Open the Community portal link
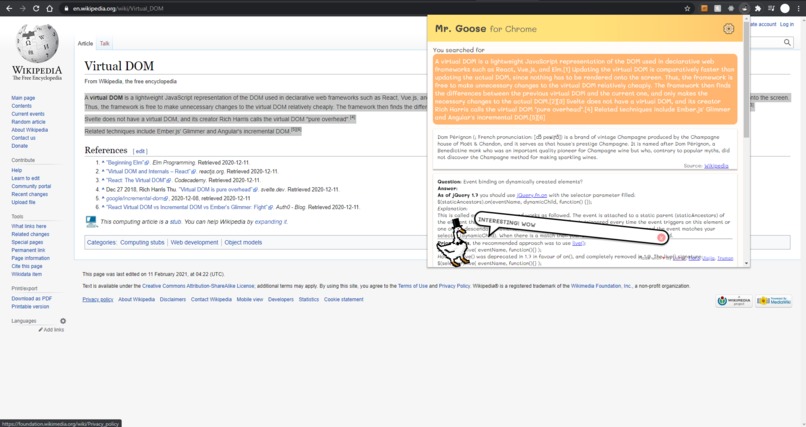This screenshot has width=806, height=427. (31, 186)
